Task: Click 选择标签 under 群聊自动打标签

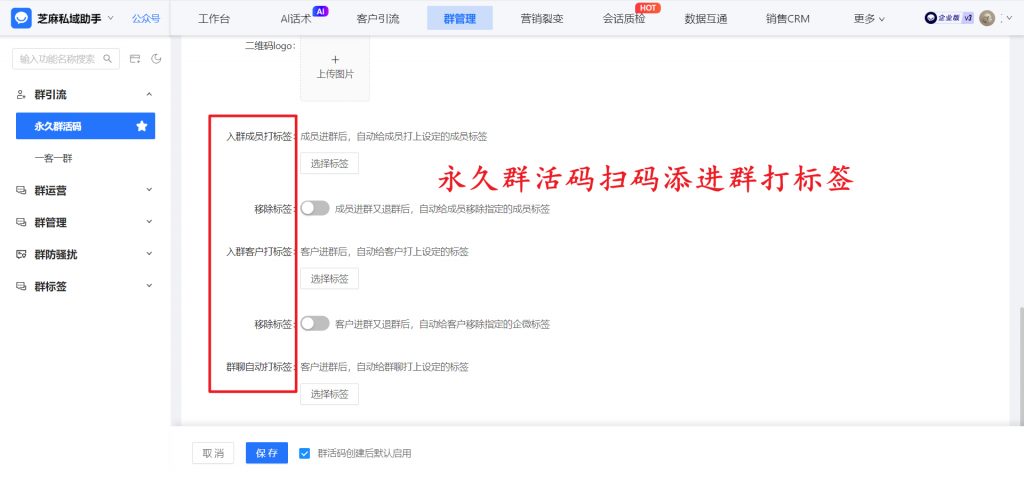Action: (x=329, y=394)
